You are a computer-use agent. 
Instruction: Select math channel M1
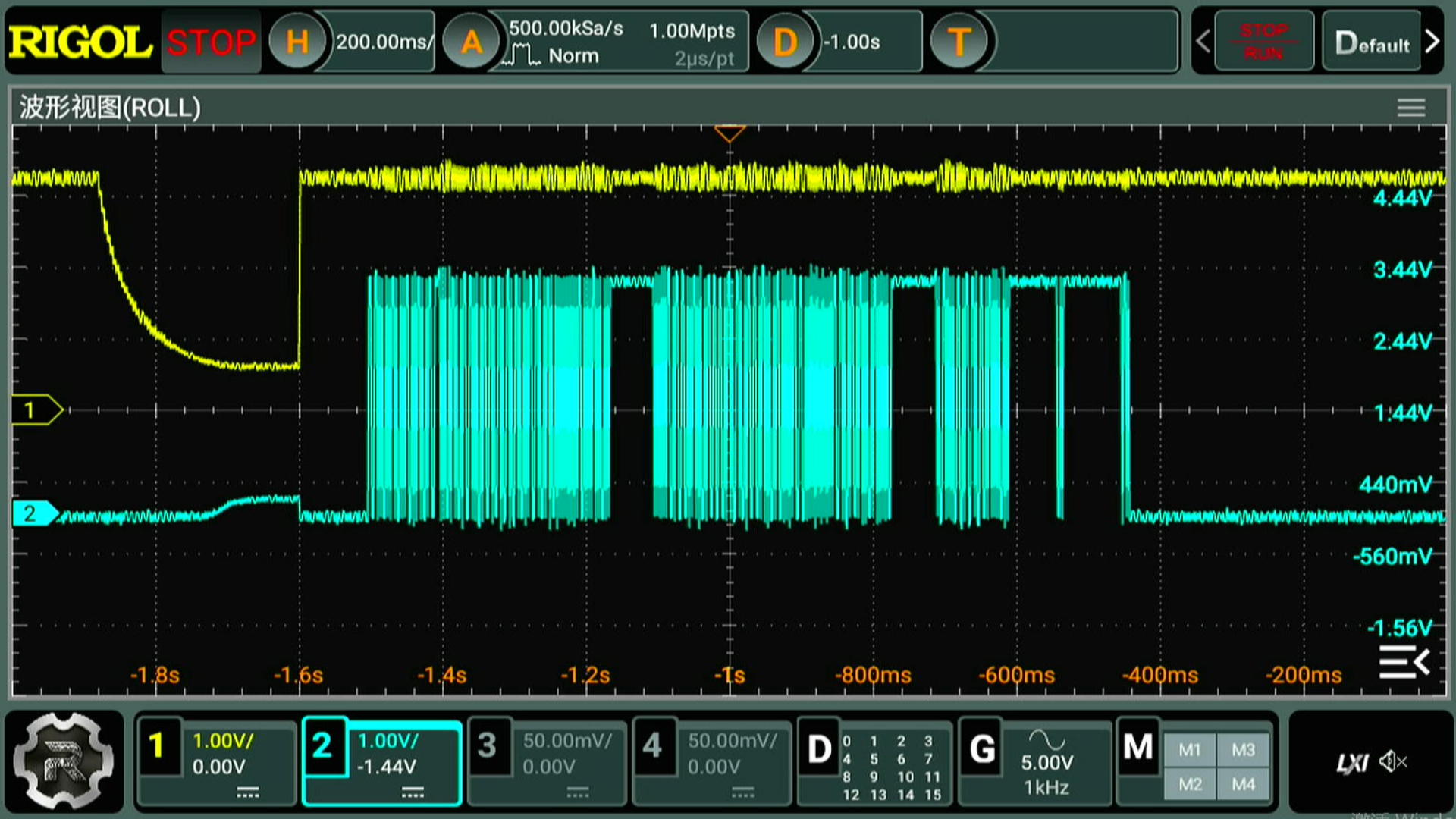[x=1190, y=750]
